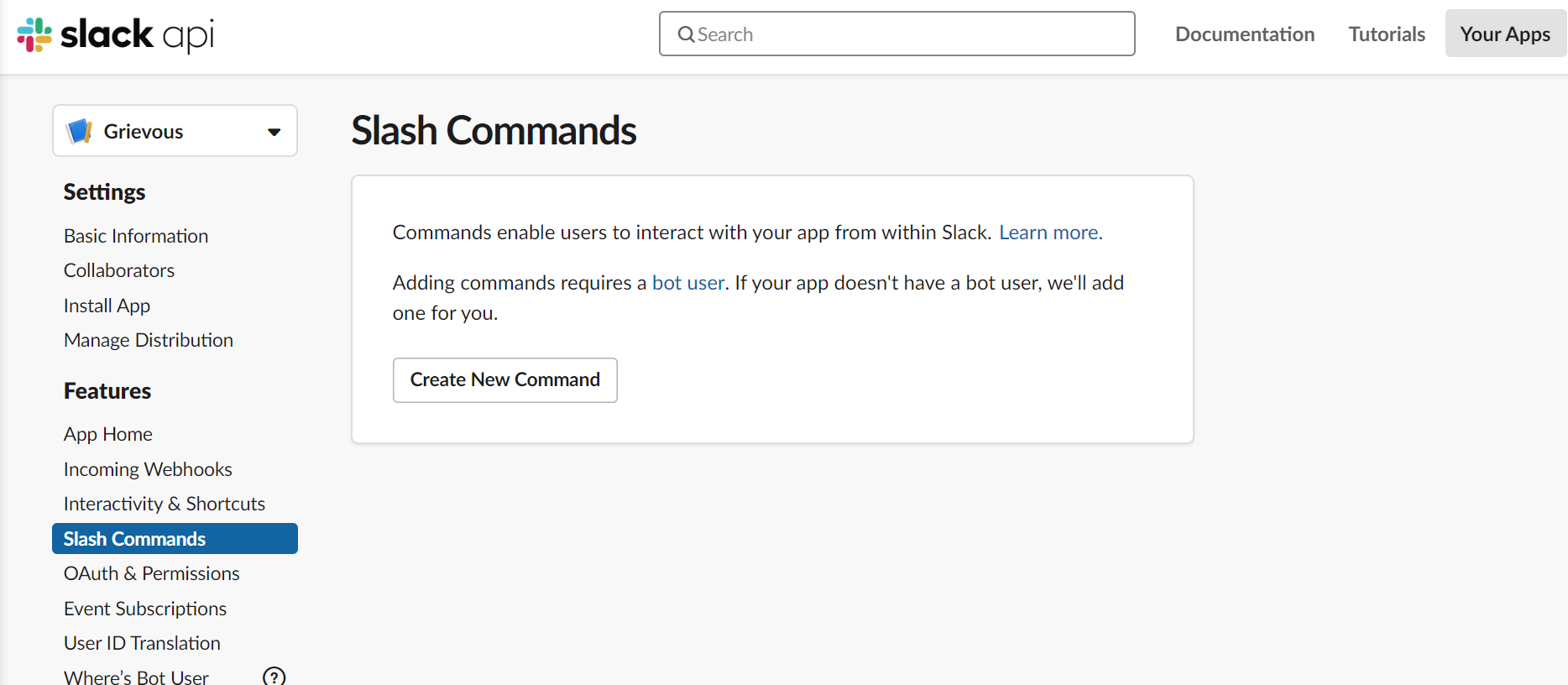
Task: Open Incoming Webhooks feature
Action: (148, 469)
